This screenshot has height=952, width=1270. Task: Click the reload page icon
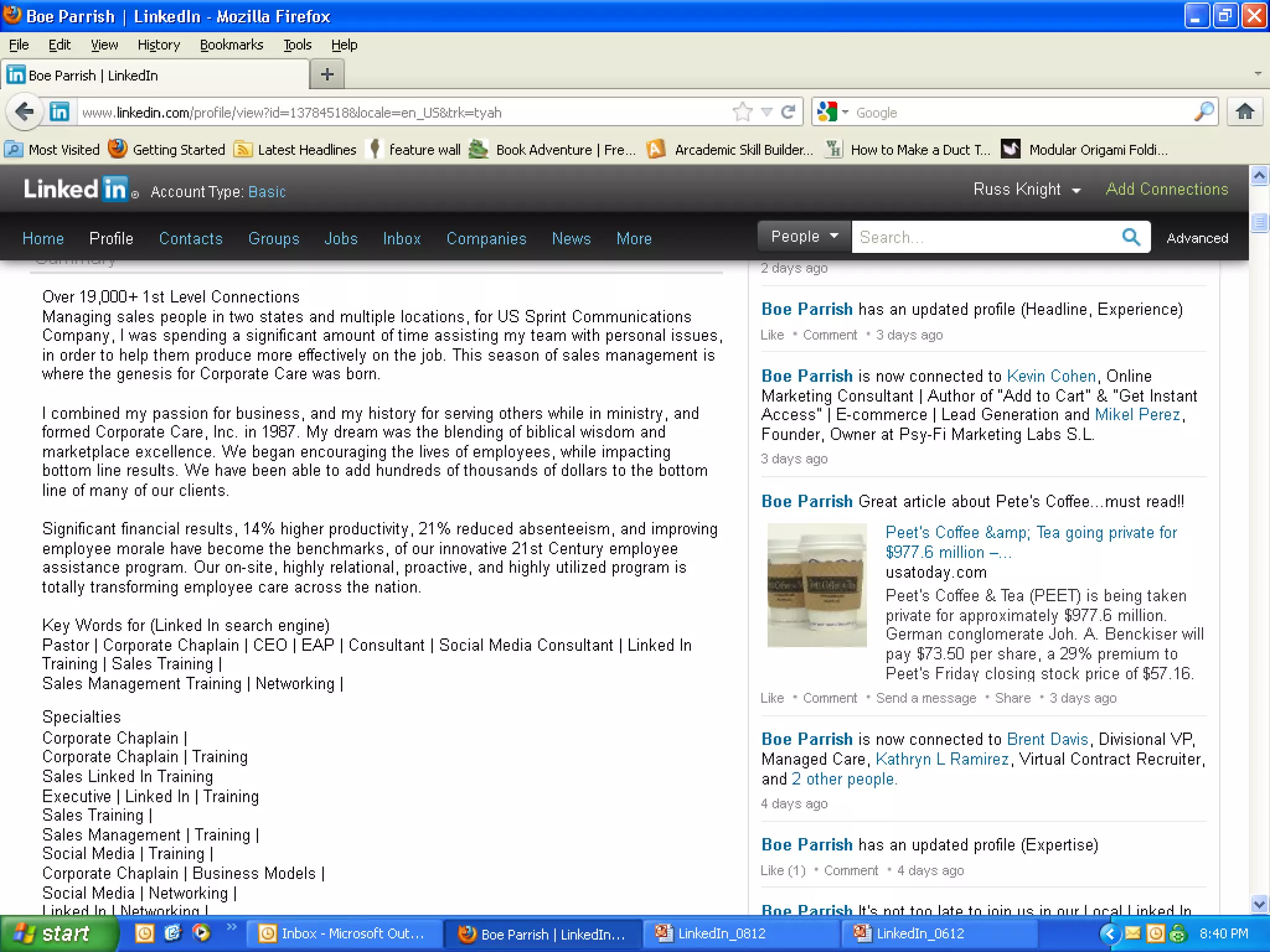[788, 112]
